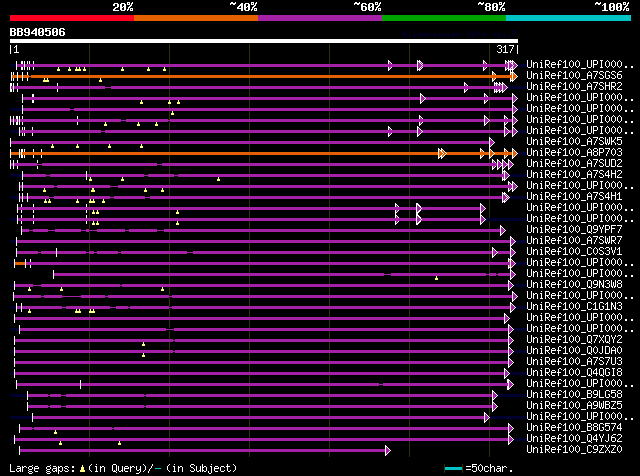Open hit UniRef100_A7SWR7
Screen dimensions: 640x476
(574, 241)
